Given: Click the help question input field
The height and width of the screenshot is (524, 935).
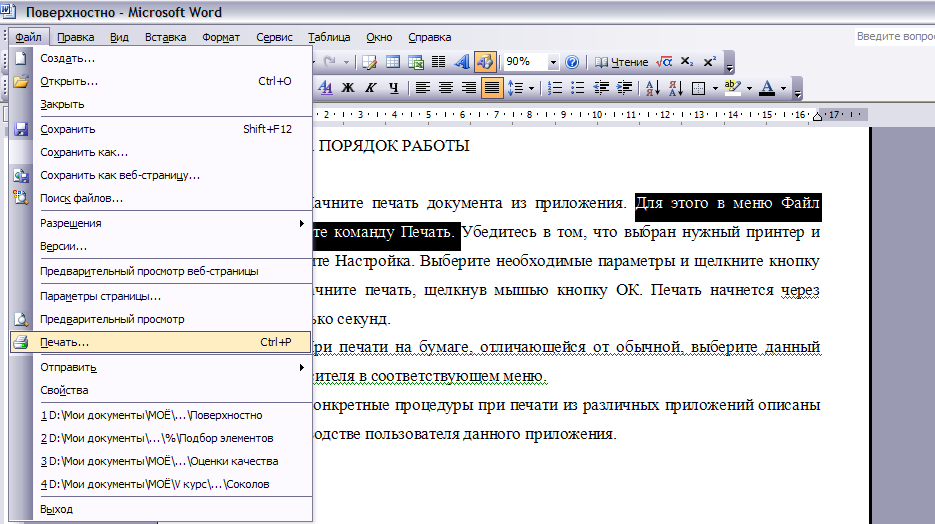Looking at the screenshot, I should pos(895,36).
